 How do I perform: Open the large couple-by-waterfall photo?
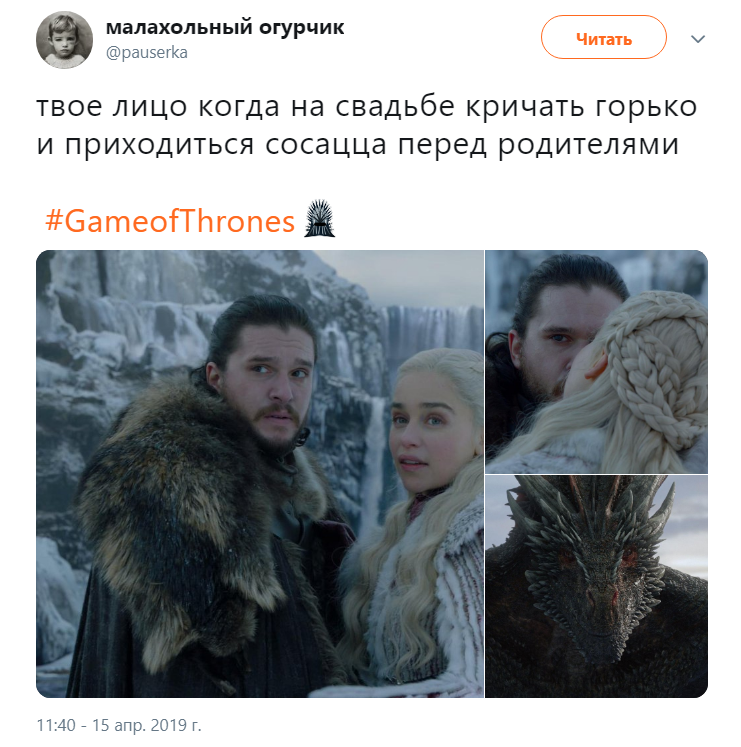click(260, 474)
